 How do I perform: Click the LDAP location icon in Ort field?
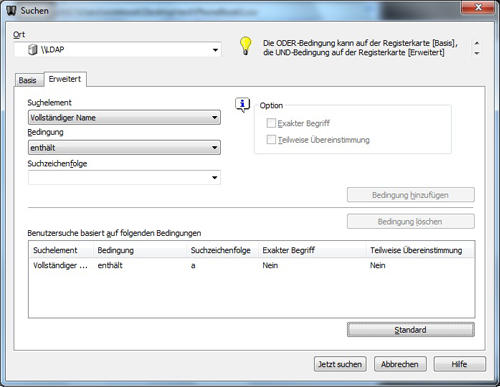[x=32, y=49]
